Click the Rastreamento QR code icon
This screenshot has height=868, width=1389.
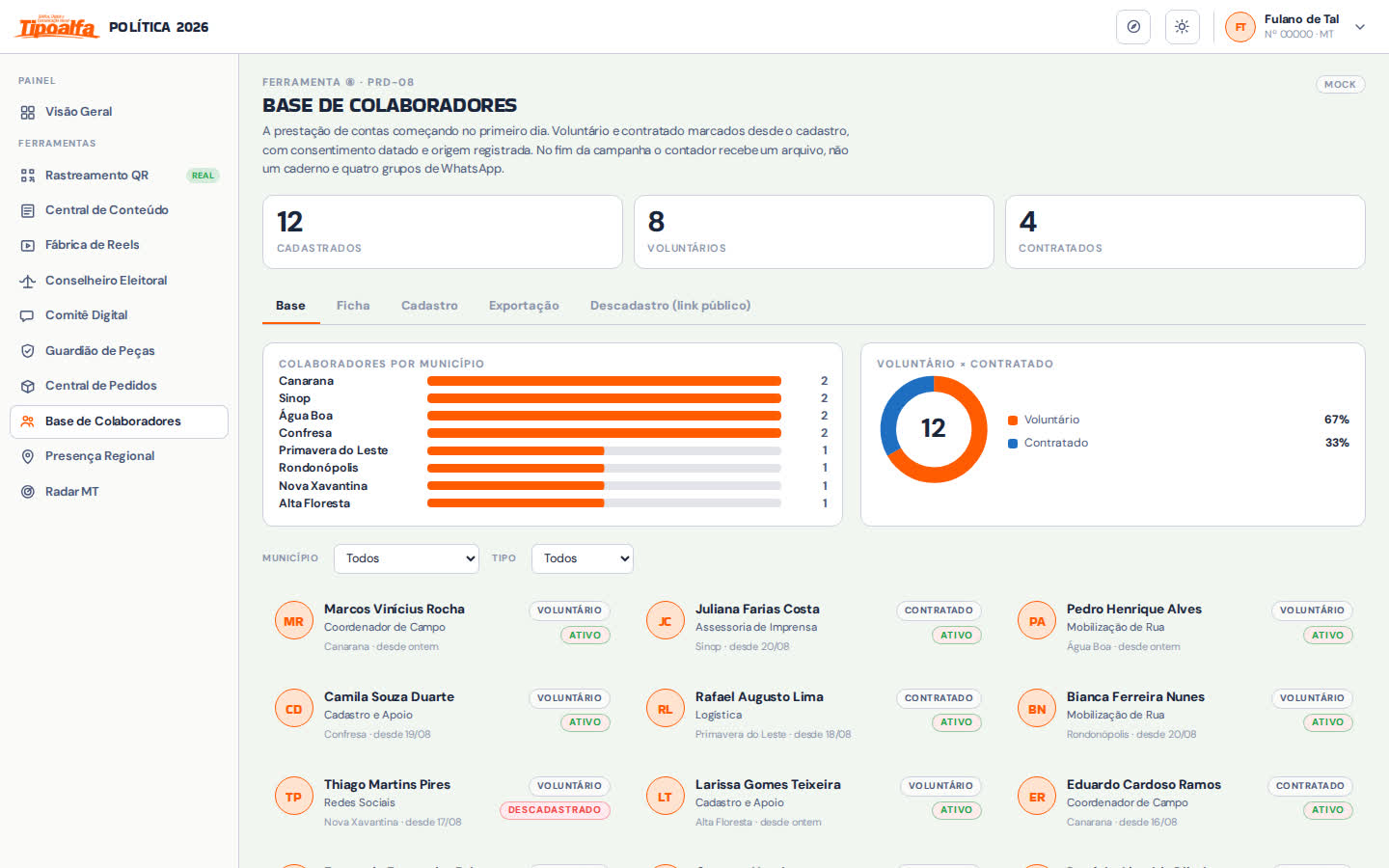[28, 176]
